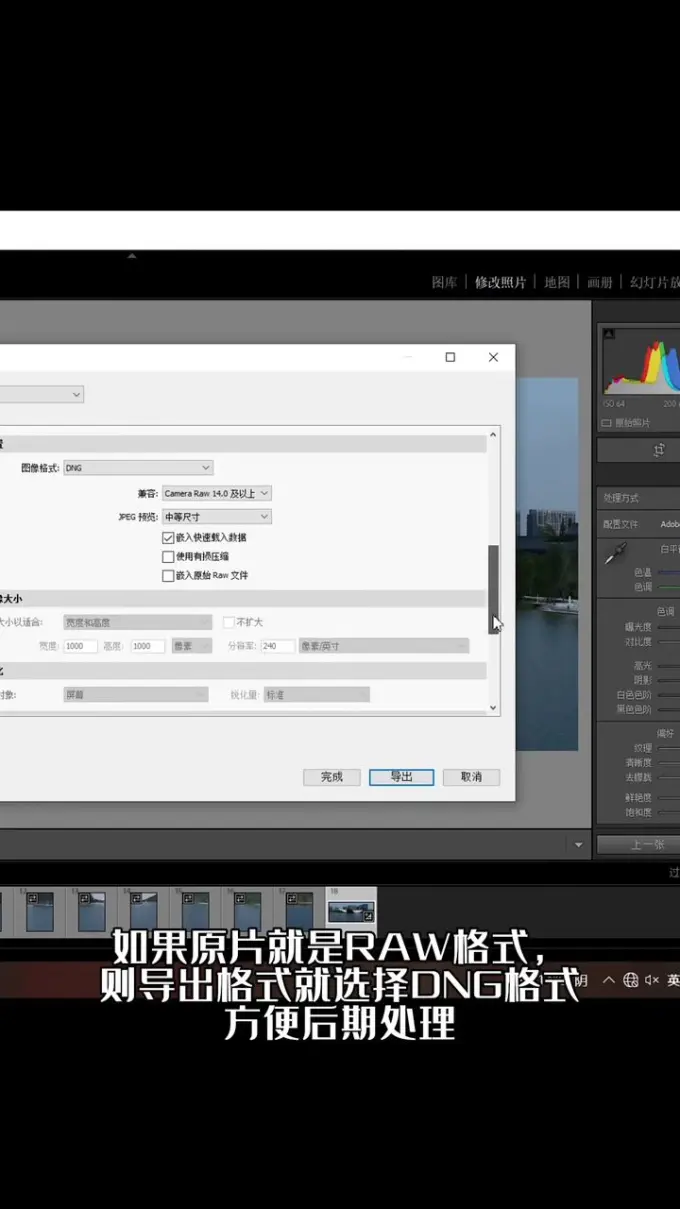Show hidden tray icons caret in taskbar
This screenshot has width=680, height=1209.
tap(608, 980)
